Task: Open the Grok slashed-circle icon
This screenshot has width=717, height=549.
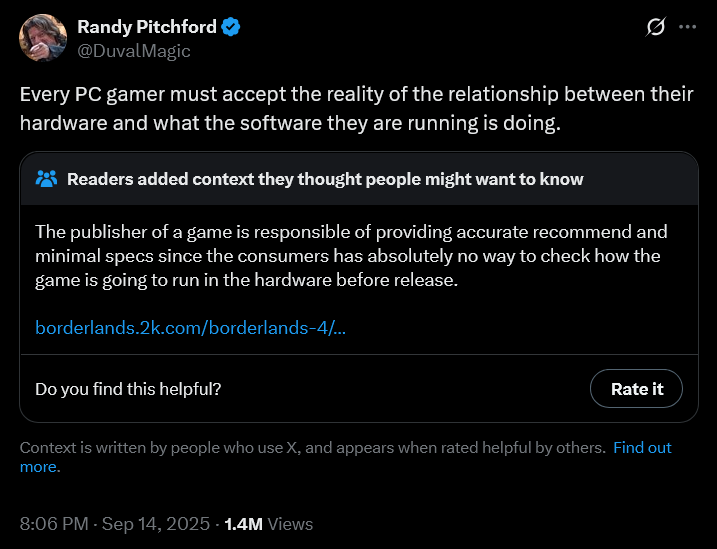Action: click(x=656, y=27)
